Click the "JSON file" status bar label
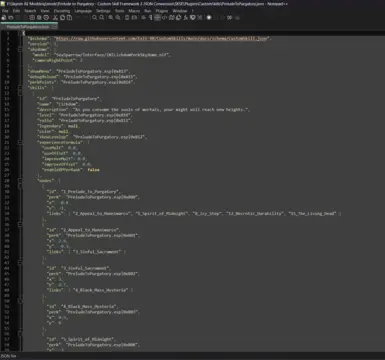 click(8, 356)
